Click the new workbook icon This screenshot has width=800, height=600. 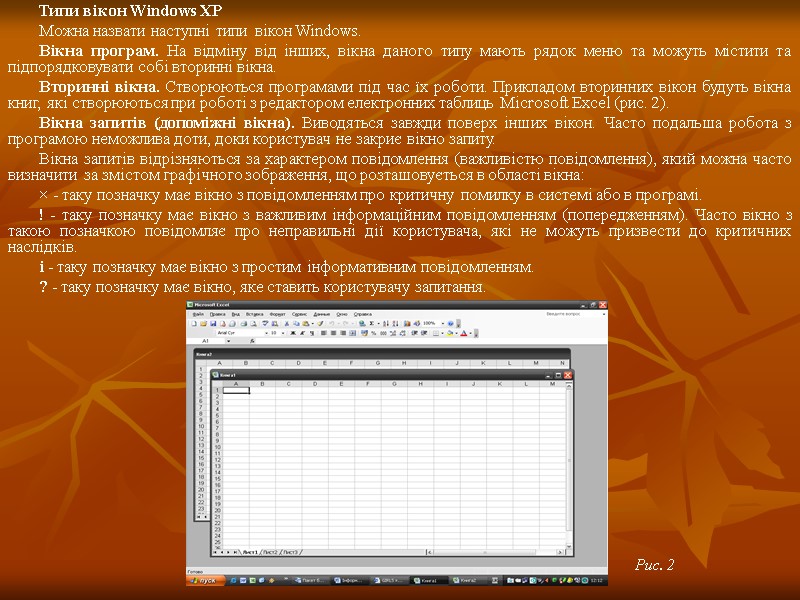point(197,321)
